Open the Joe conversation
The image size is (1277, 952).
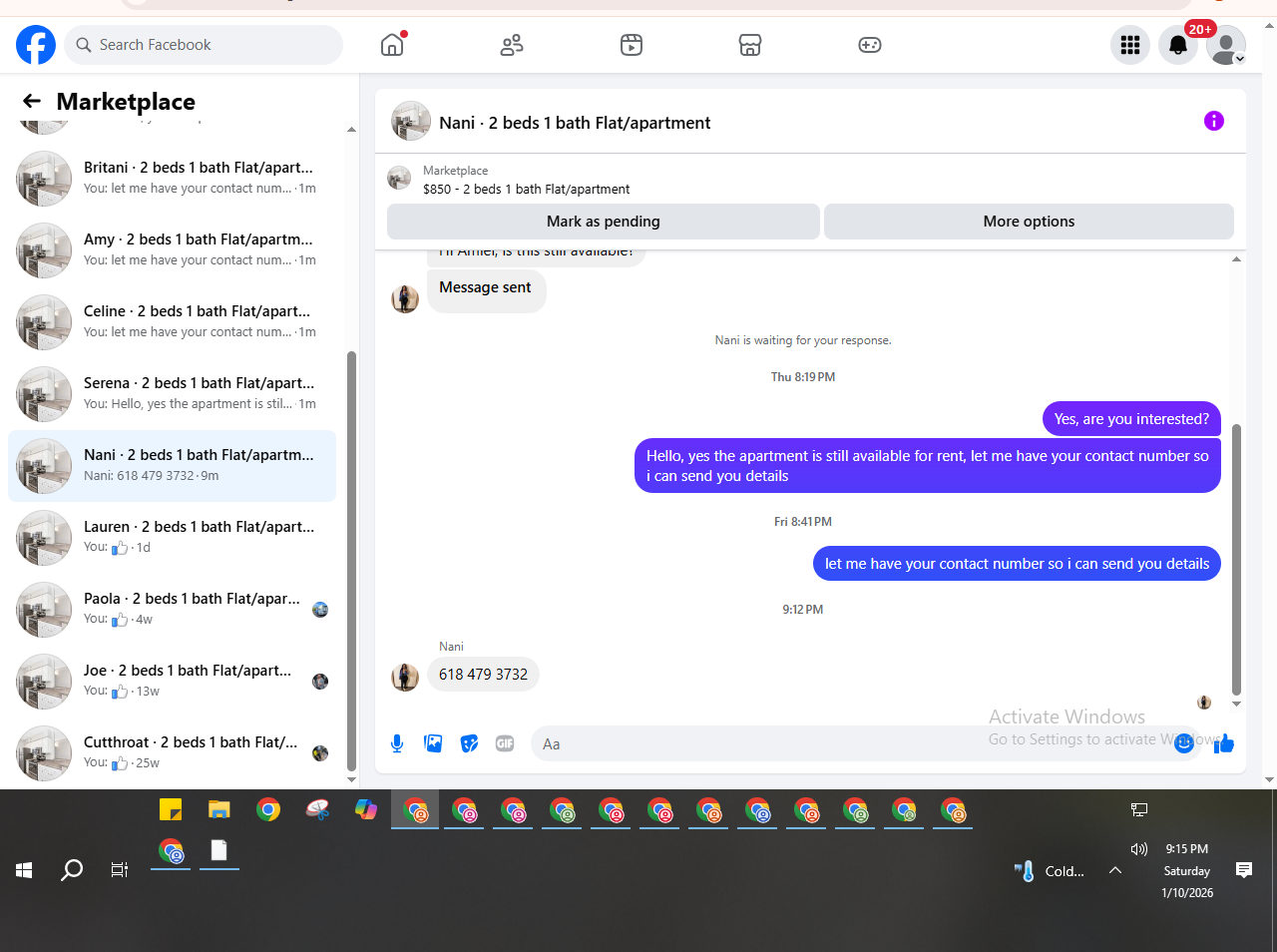tap(172, 682)
